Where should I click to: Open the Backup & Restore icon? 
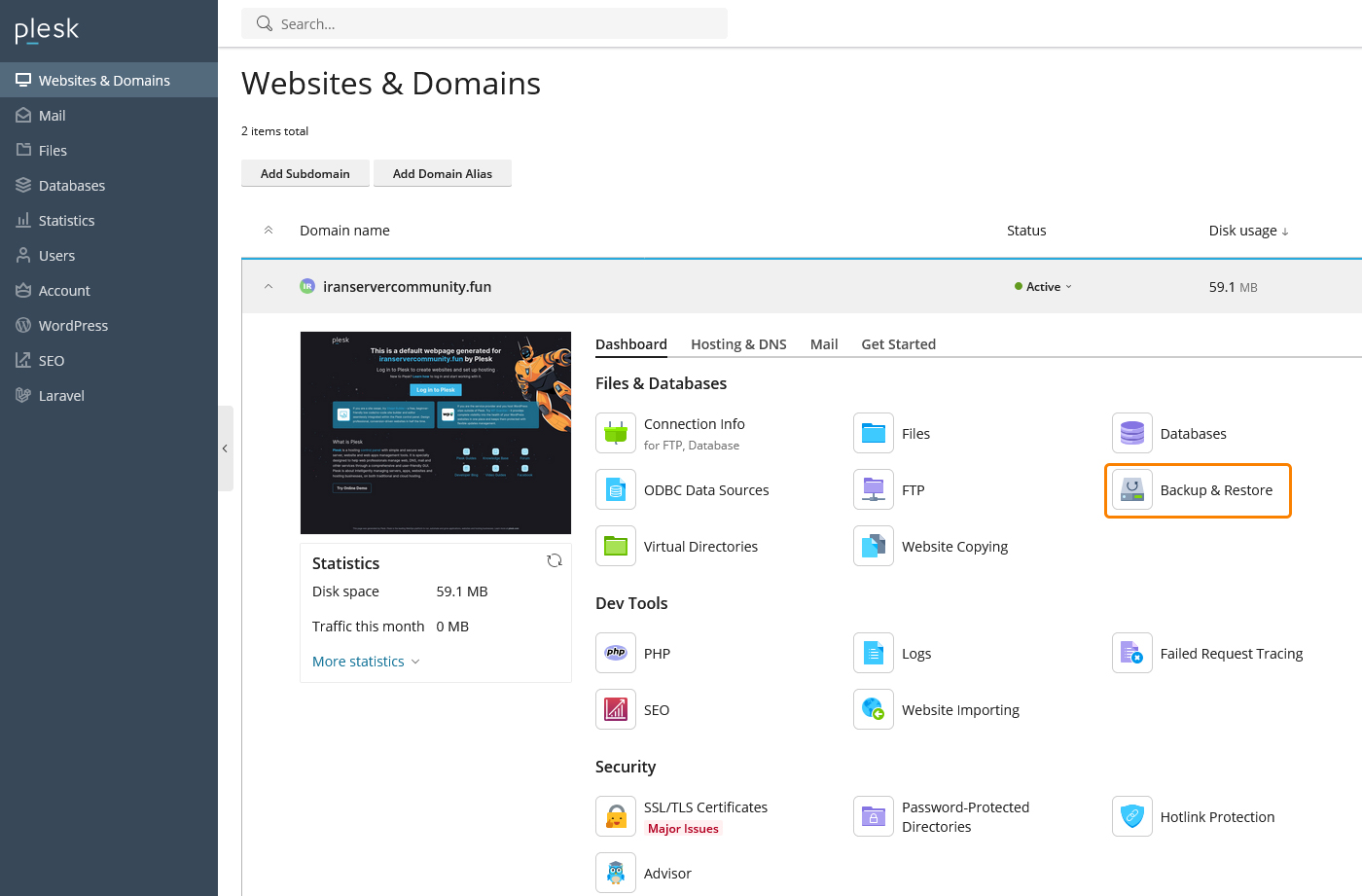coord(1131,490)
